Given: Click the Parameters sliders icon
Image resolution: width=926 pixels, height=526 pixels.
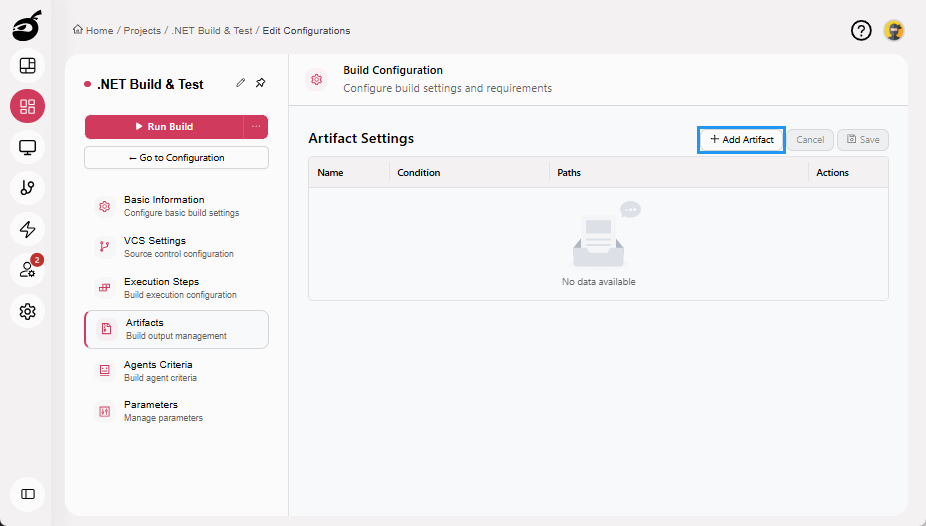Looking at the screenshot, I should click(105, 411).
